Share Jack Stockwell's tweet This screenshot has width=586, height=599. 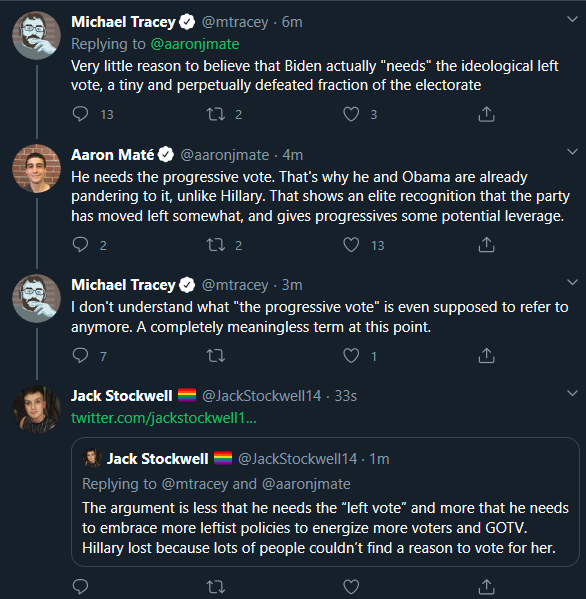[486, 586]
